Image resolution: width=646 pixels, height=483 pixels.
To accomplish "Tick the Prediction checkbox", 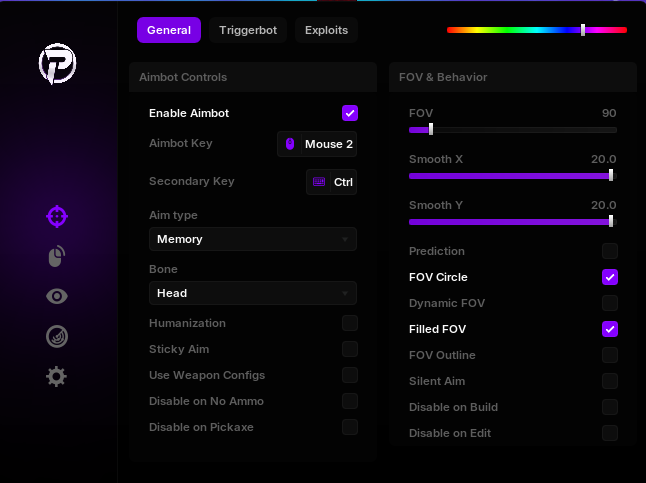I will (609, 251).
